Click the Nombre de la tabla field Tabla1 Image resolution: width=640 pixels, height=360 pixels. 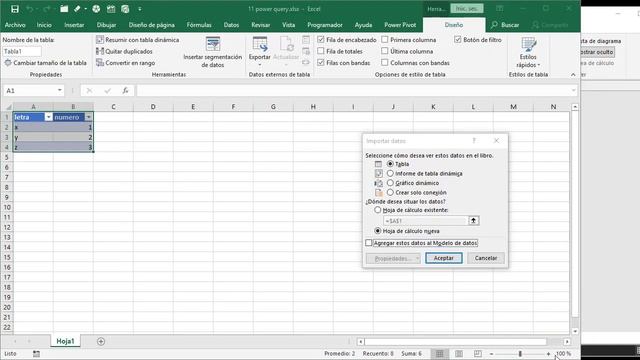coord(22,51)
